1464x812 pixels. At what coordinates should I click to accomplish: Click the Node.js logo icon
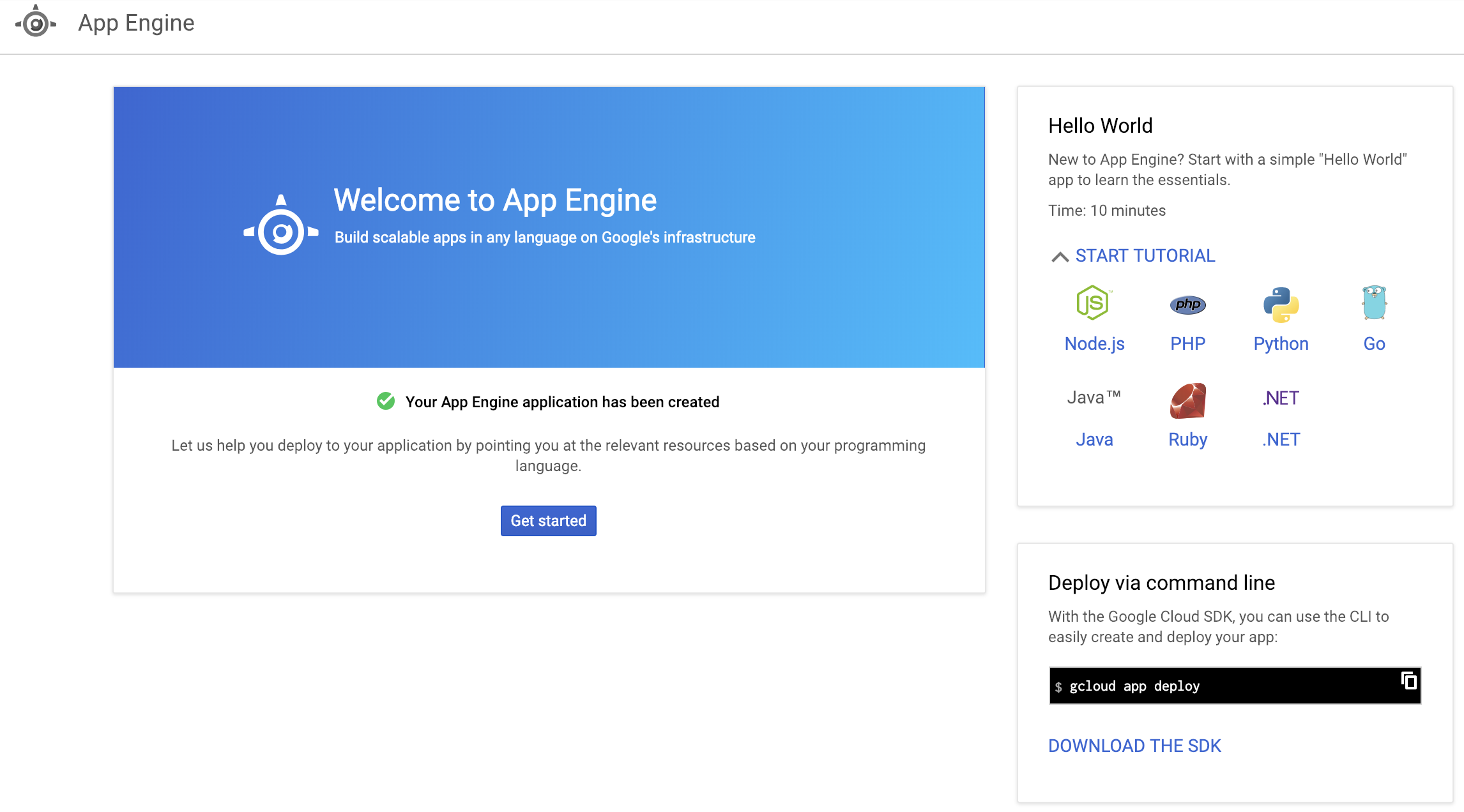coord(1094,303)
